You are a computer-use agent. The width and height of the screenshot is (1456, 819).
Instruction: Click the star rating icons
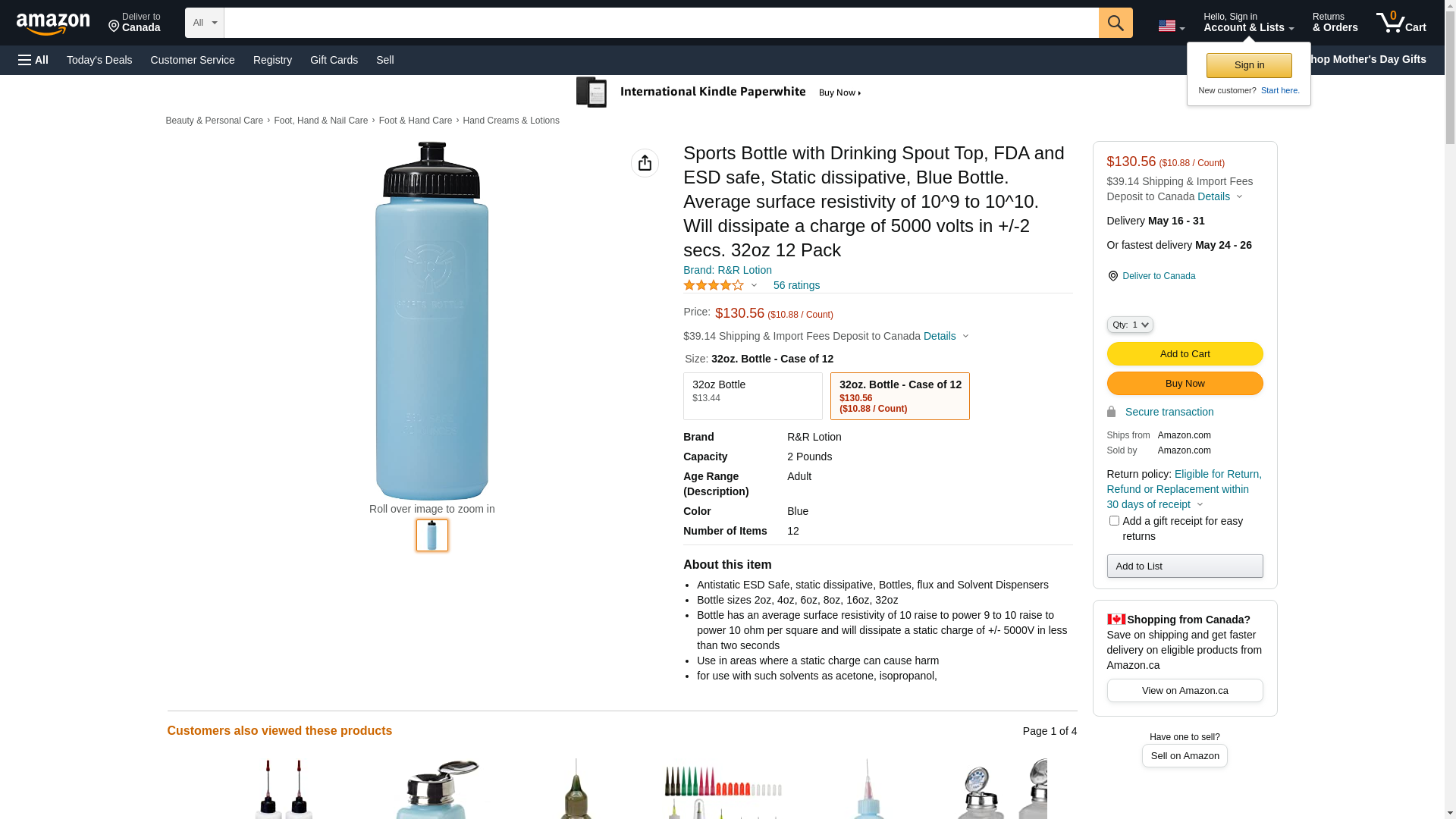tap(714, 286)
